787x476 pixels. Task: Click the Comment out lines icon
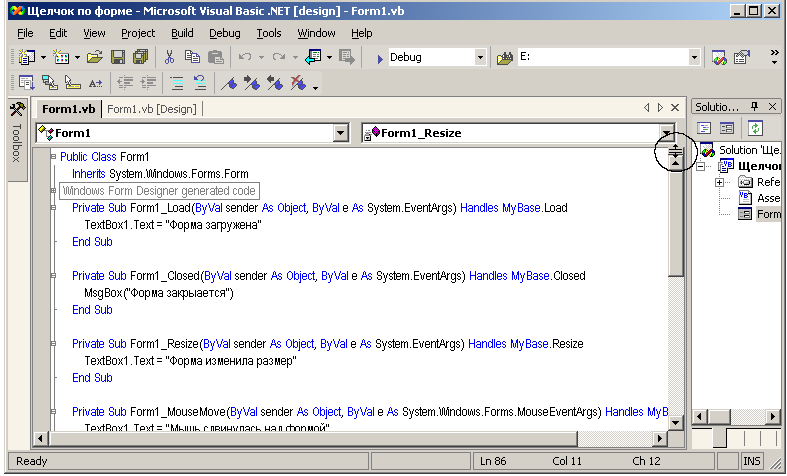tap(177, 84)
